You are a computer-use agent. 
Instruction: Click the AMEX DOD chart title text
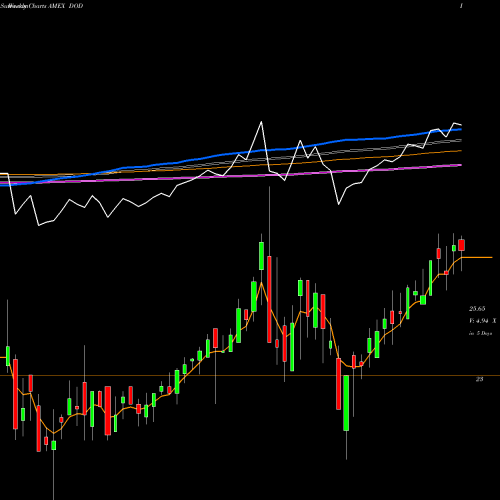pos(65,6)
